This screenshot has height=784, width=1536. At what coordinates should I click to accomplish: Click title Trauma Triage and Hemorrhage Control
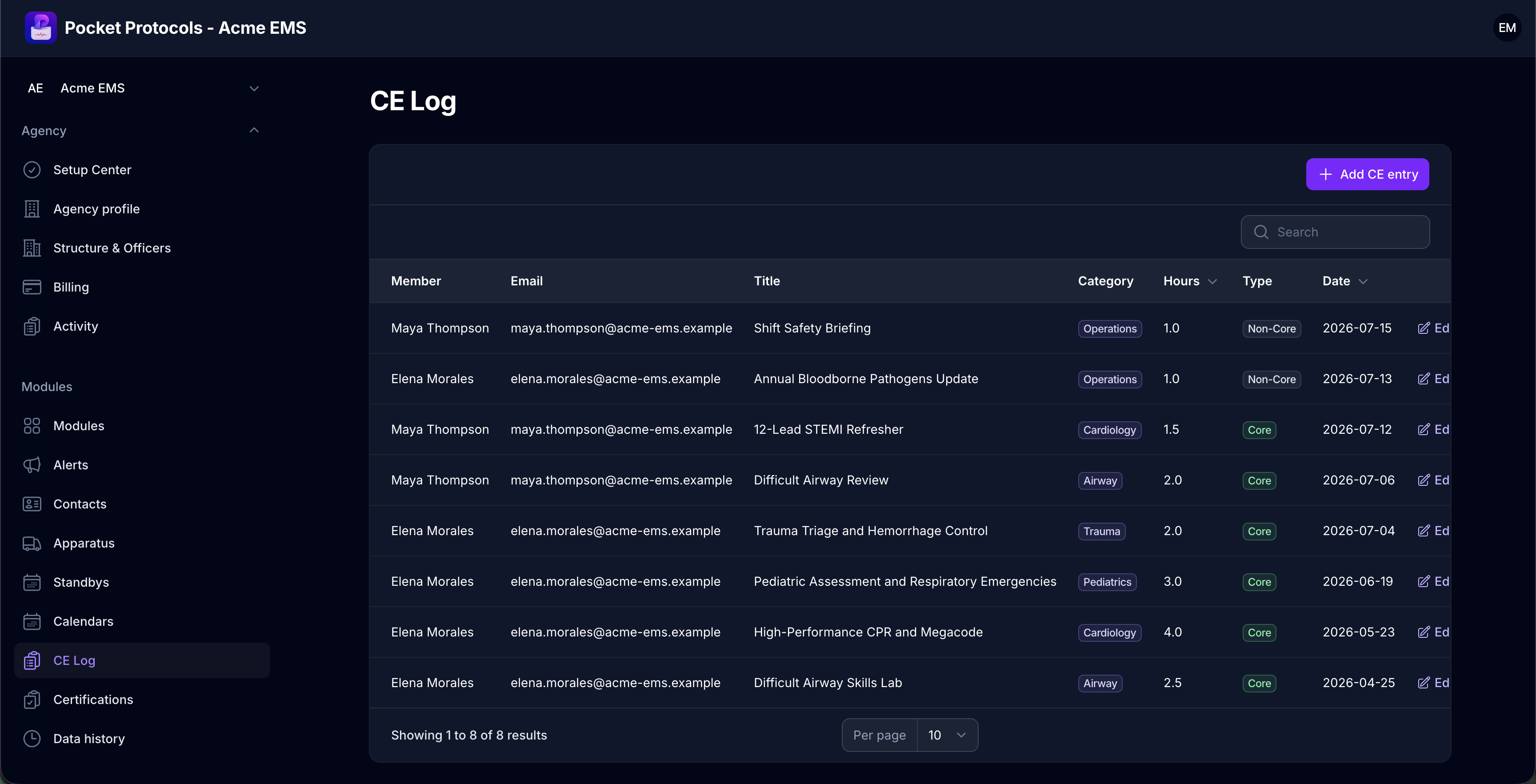click(871, 531)
